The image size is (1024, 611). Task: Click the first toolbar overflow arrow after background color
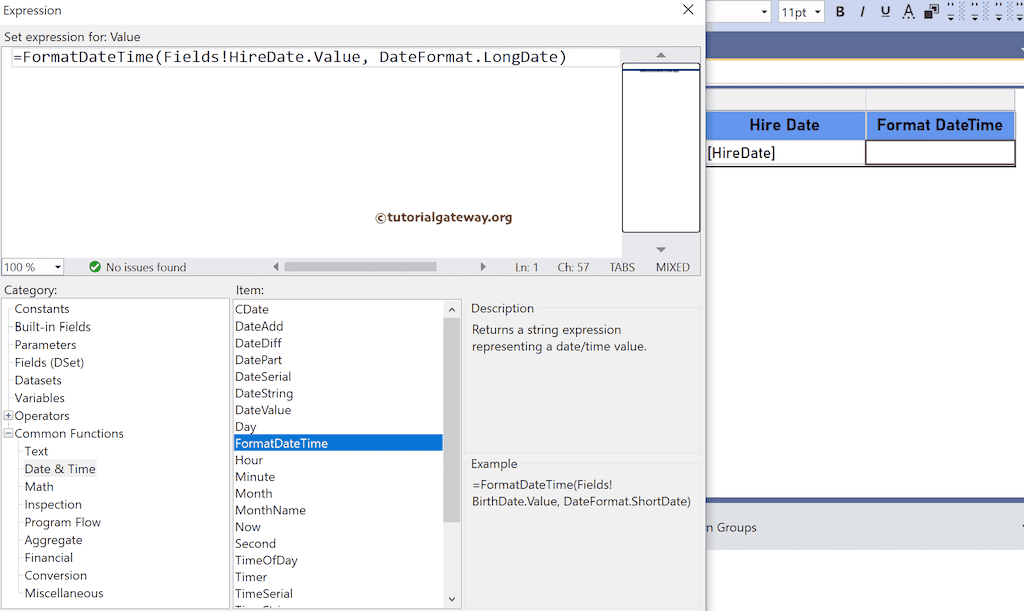pyautogui.click(x=951, y=12)
